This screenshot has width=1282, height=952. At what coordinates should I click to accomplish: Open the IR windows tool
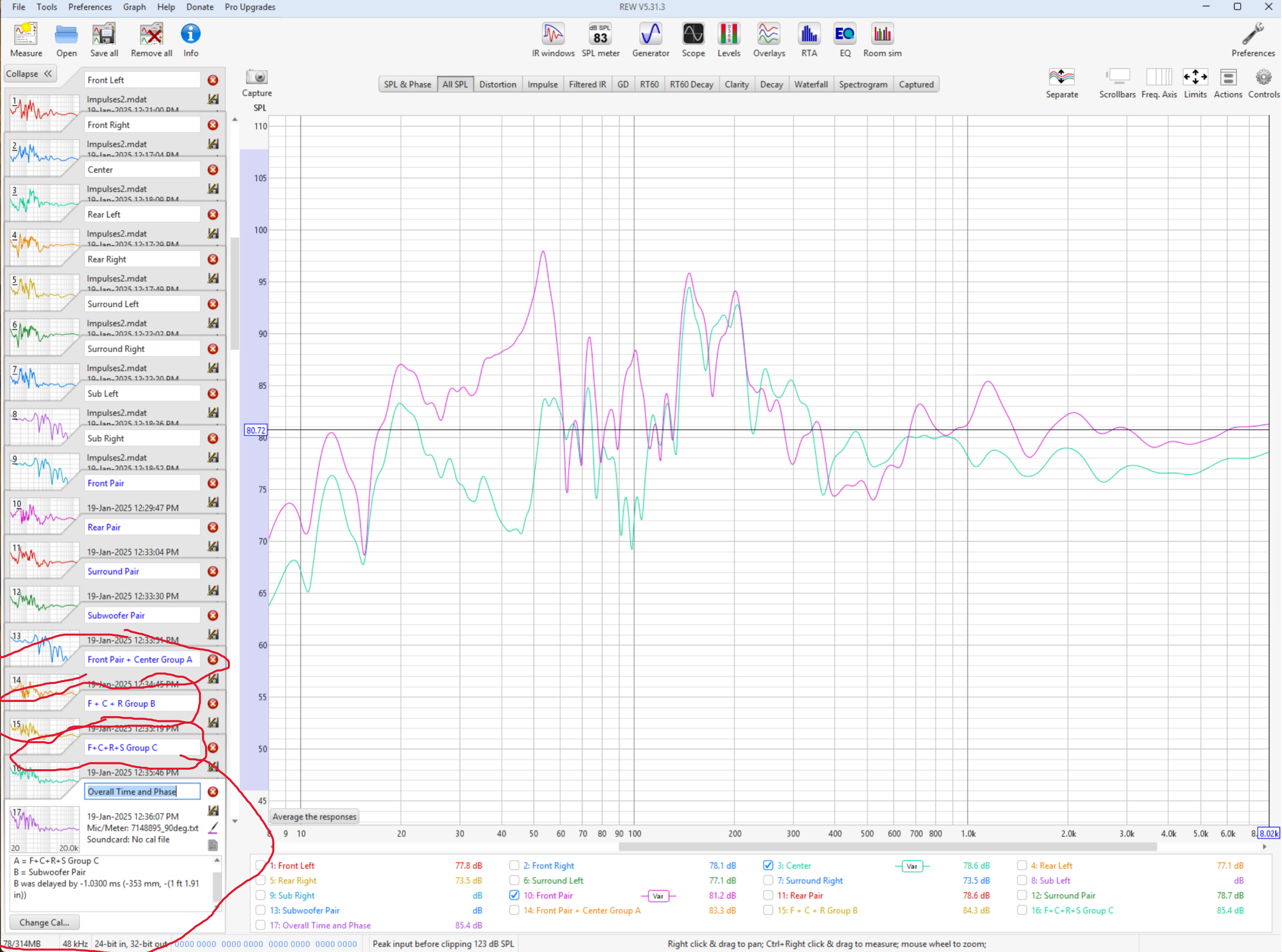click(x=553, y=40)
